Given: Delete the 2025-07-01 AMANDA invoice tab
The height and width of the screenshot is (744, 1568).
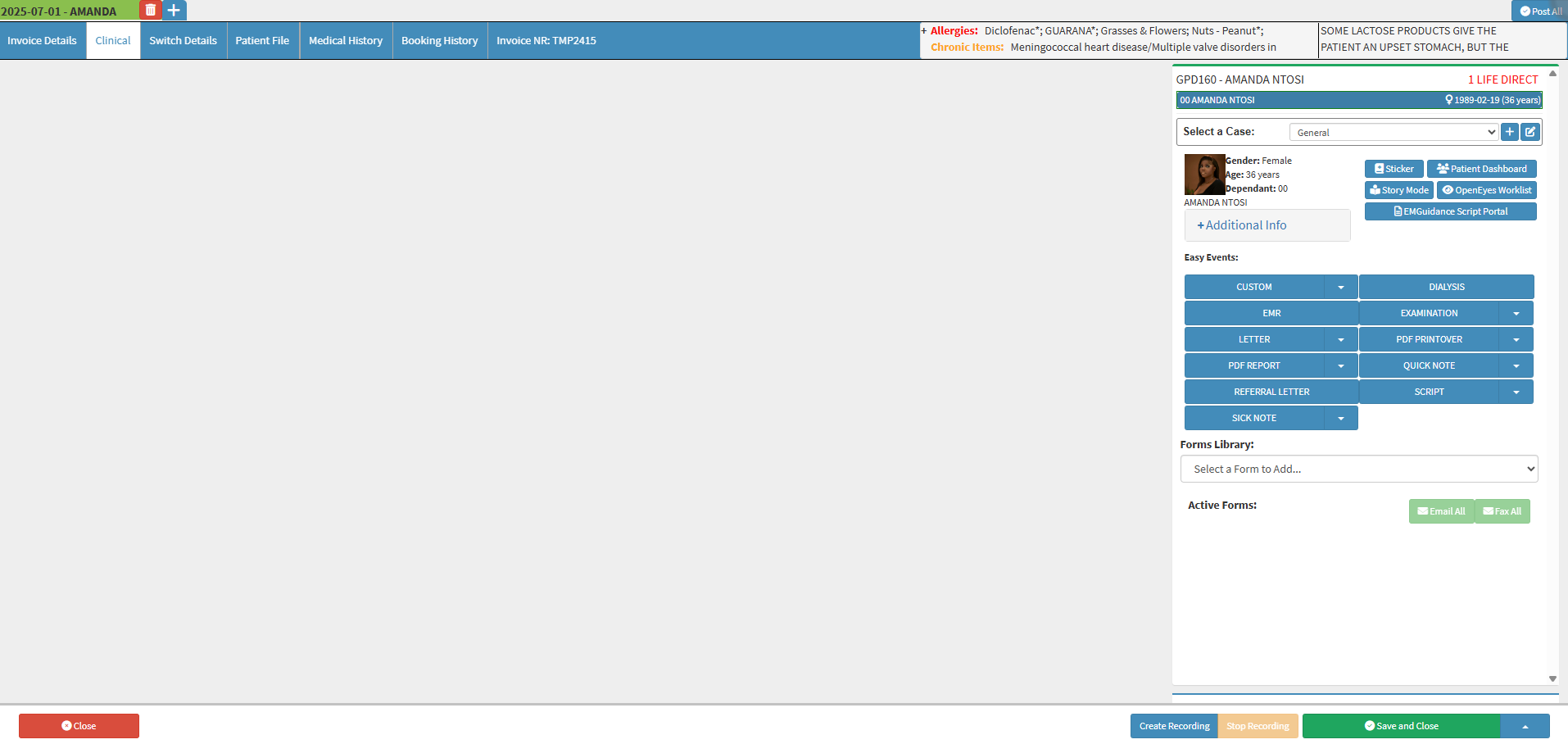Looking at the screenshot, I should (151, 11).
